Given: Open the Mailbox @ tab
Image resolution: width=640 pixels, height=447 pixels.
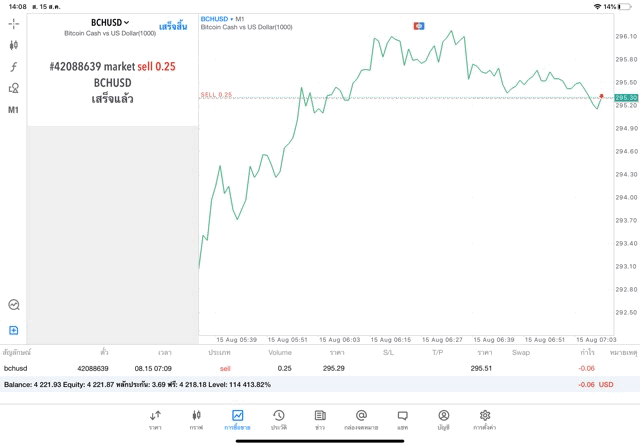Looking at the screenshot, I should [x=361, y=419].
